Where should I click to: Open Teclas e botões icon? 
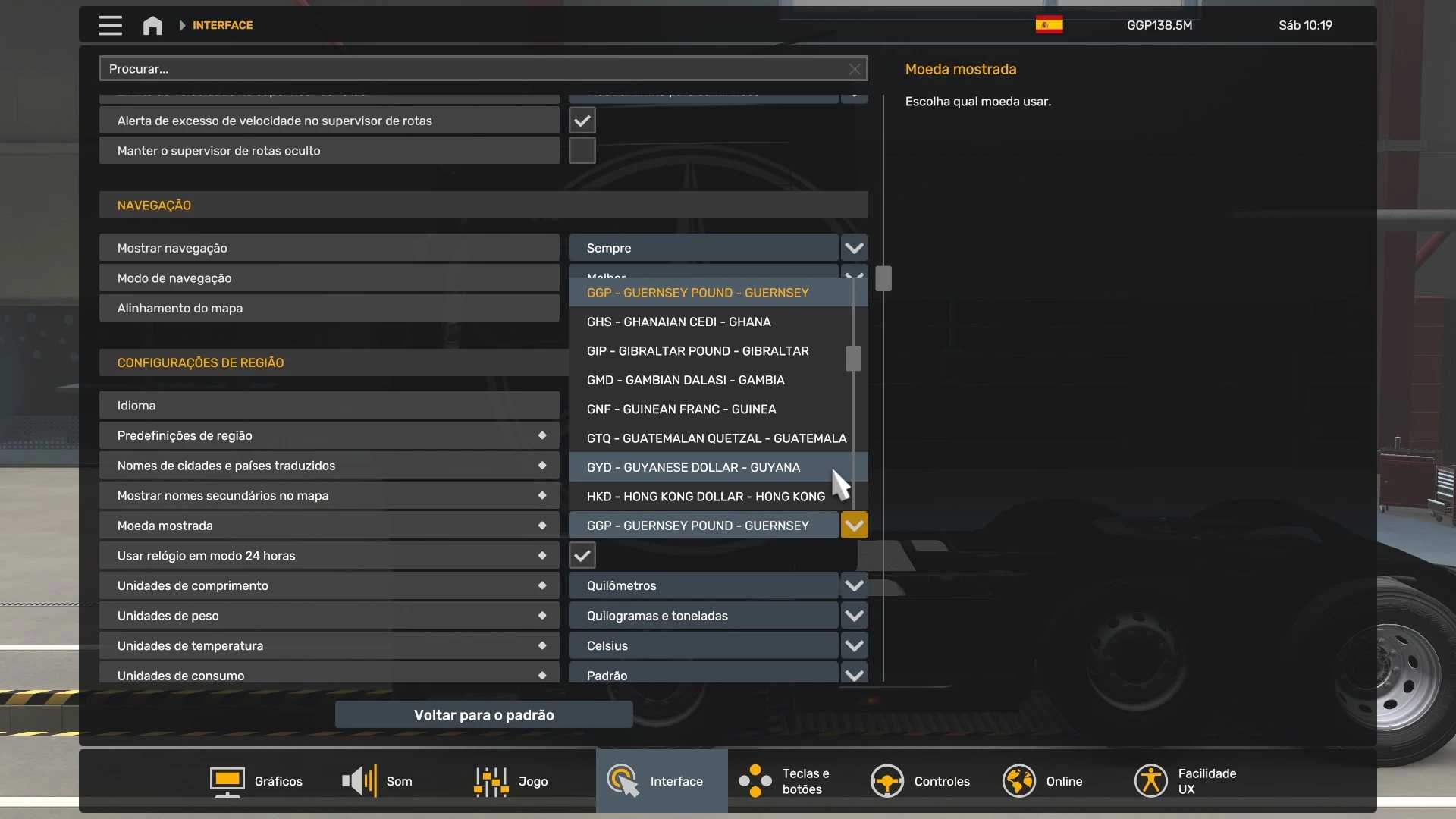tap(755, 781)
